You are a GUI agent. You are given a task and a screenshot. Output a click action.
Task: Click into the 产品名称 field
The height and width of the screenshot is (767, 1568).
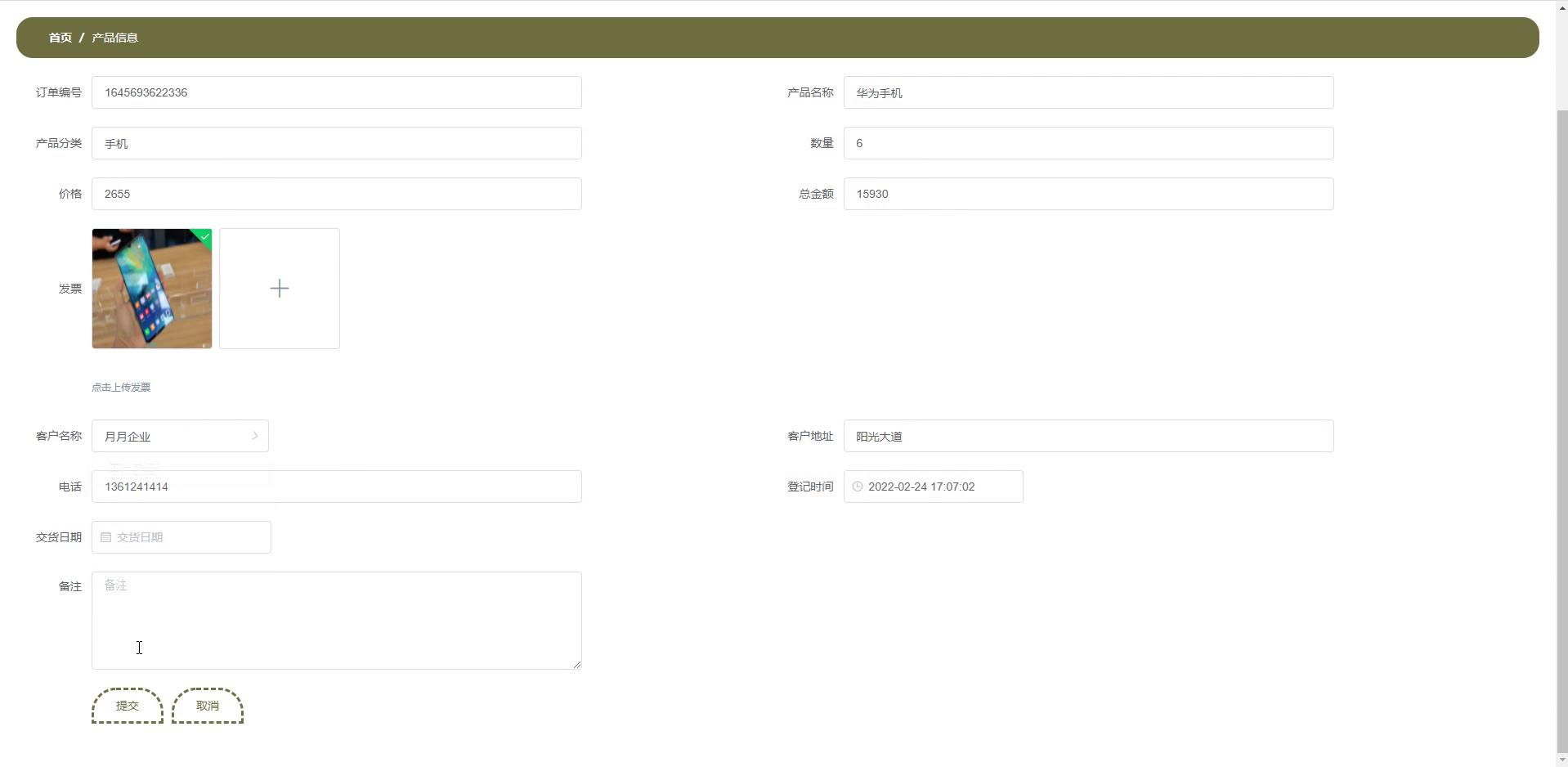click(1087, 92)
